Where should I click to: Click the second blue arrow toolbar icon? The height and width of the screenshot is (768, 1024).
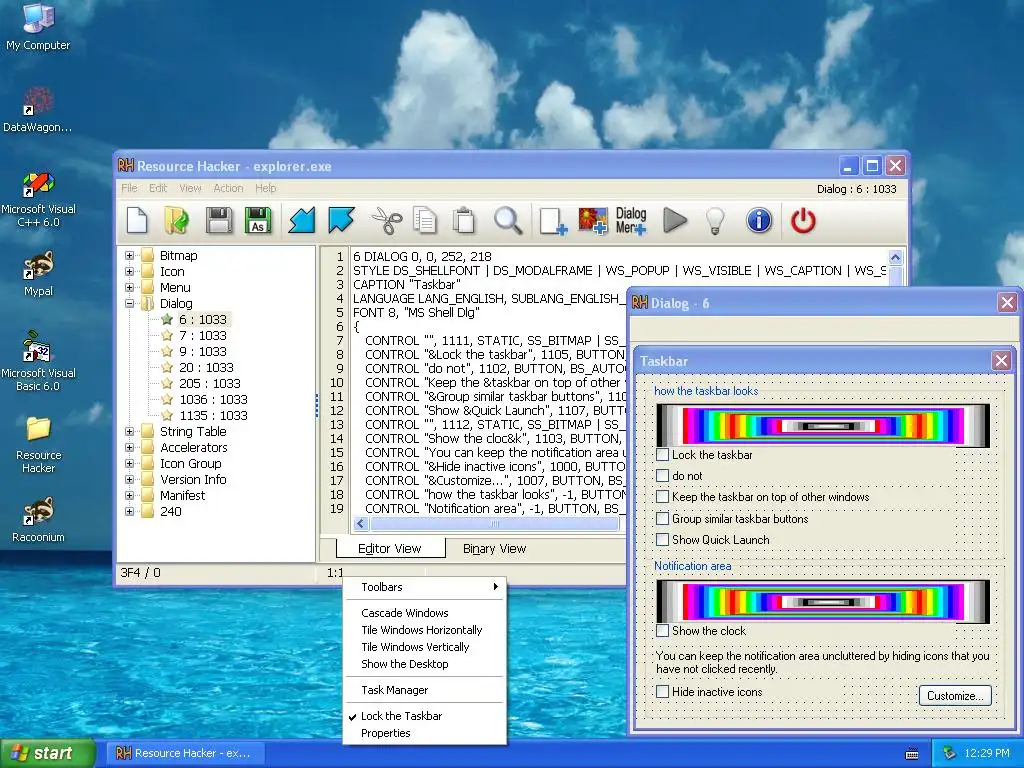tap(342, 220)
